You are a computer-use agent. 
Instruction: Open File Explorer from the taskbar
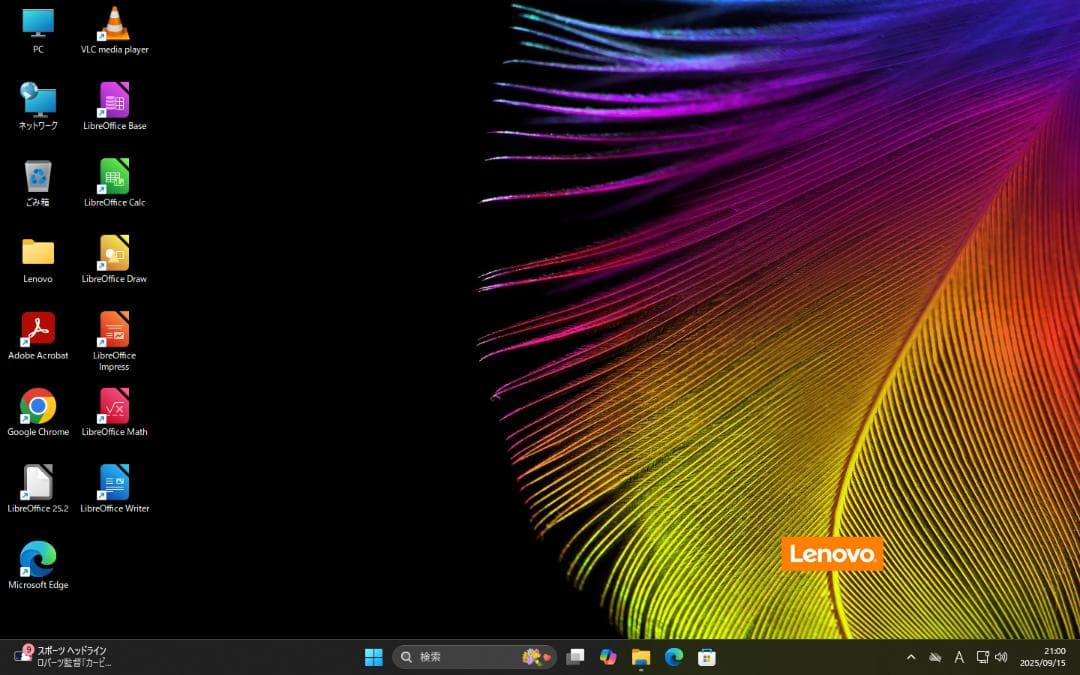pyautogui.click(x=641, y=657)
